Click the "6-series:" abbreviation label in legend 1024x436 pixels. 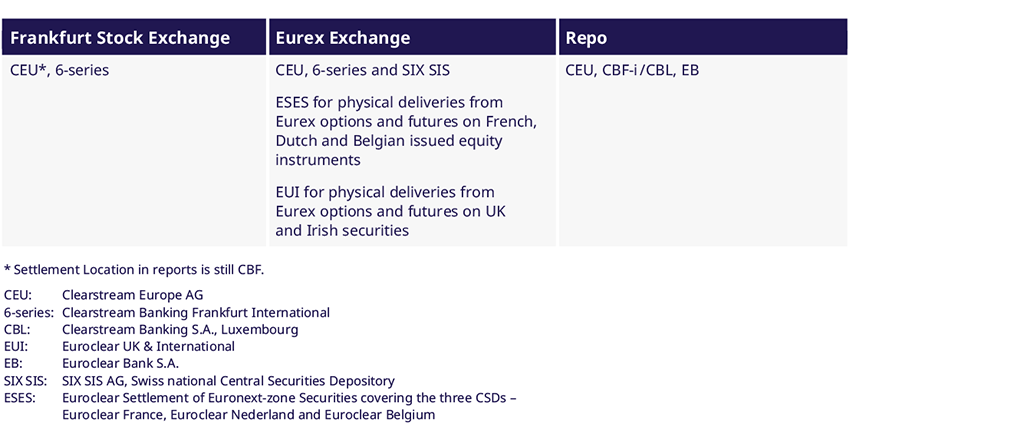(x=29, y=312)
